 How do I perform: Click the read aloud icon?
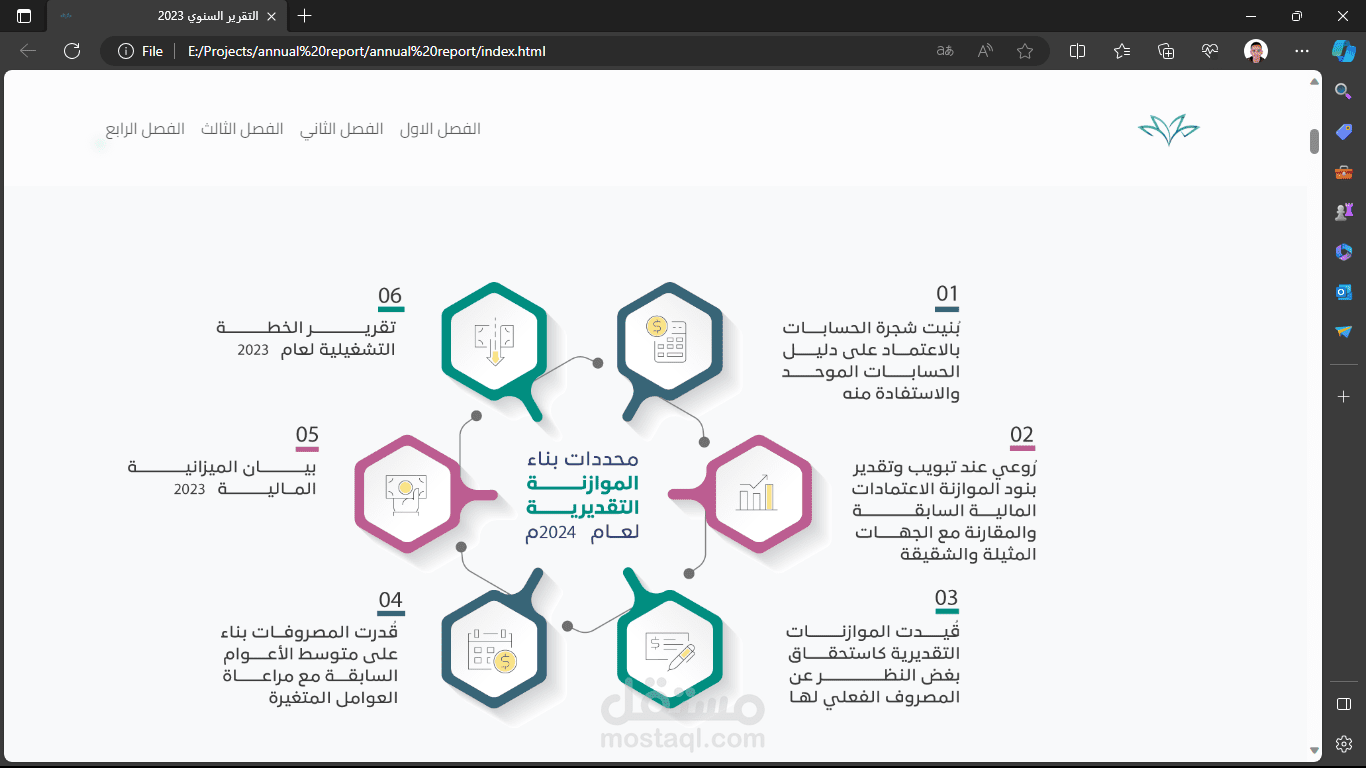985,51
